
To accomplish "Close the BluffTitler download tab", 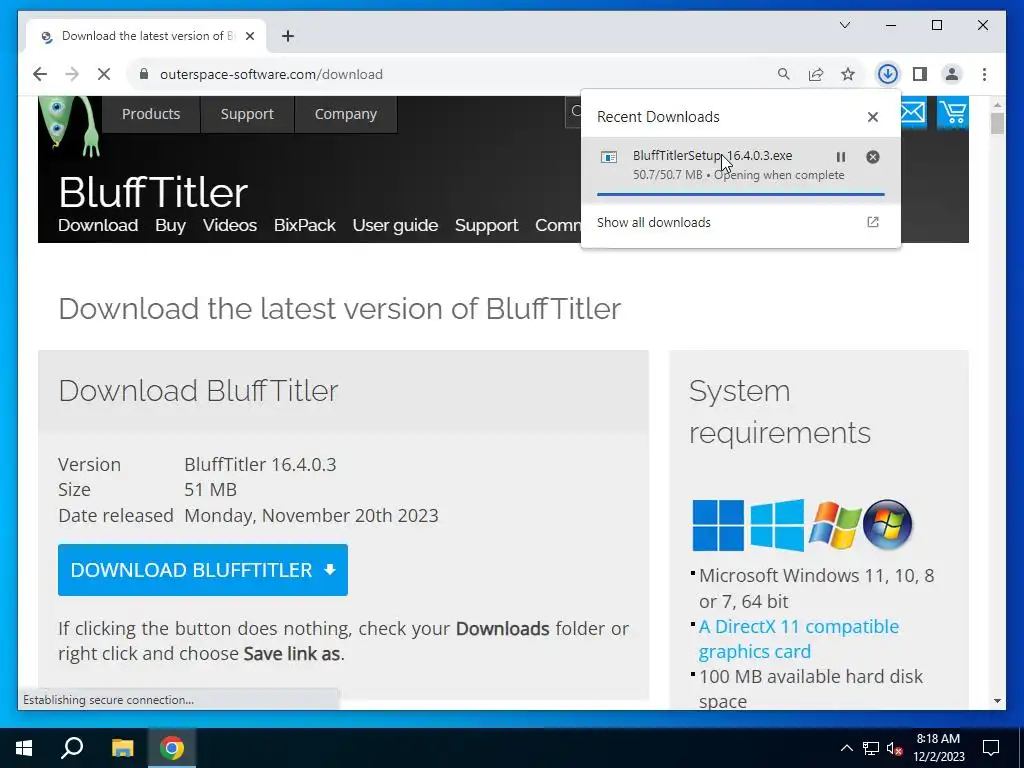I will coord(250,36).
